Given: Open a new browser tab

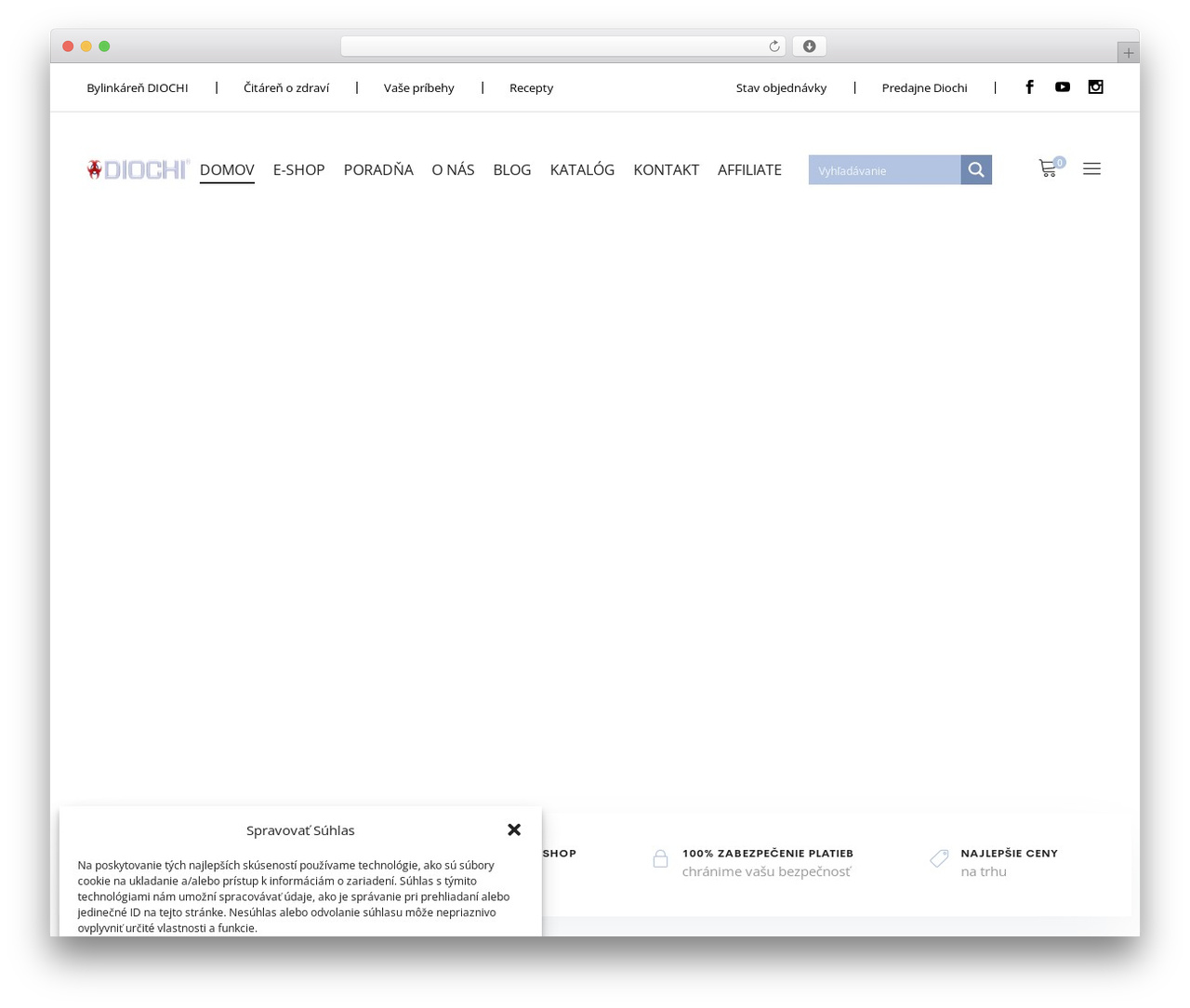Looking at the screenshot, I should pyautogui.click(x=1129, y=53).
